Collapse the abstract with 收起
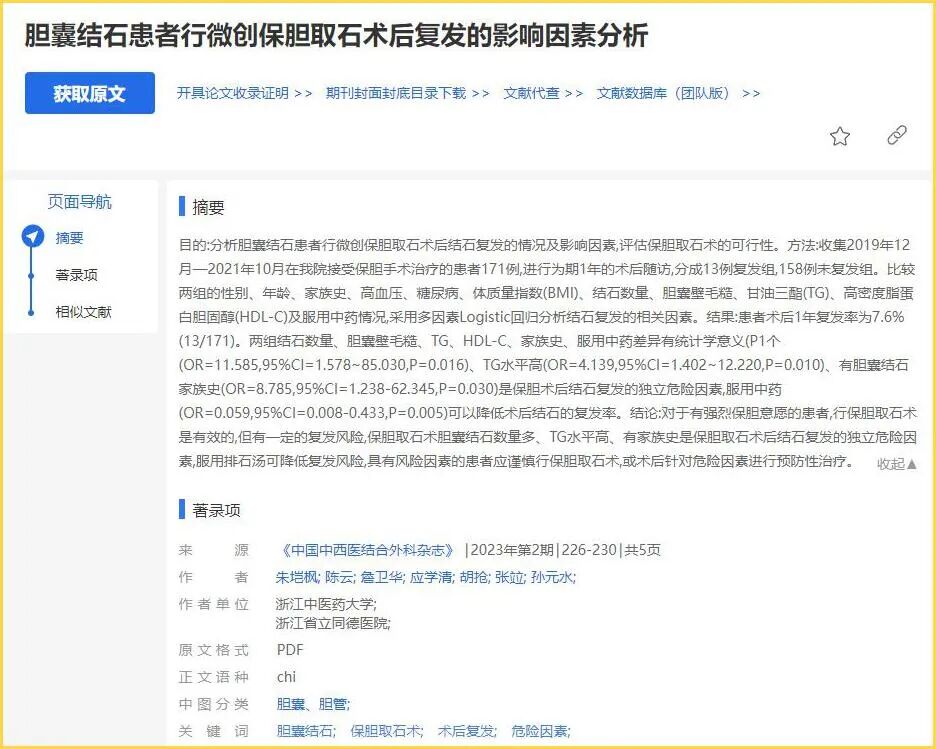Viewport: 936px width, 749px height. [x=897, y=464]
